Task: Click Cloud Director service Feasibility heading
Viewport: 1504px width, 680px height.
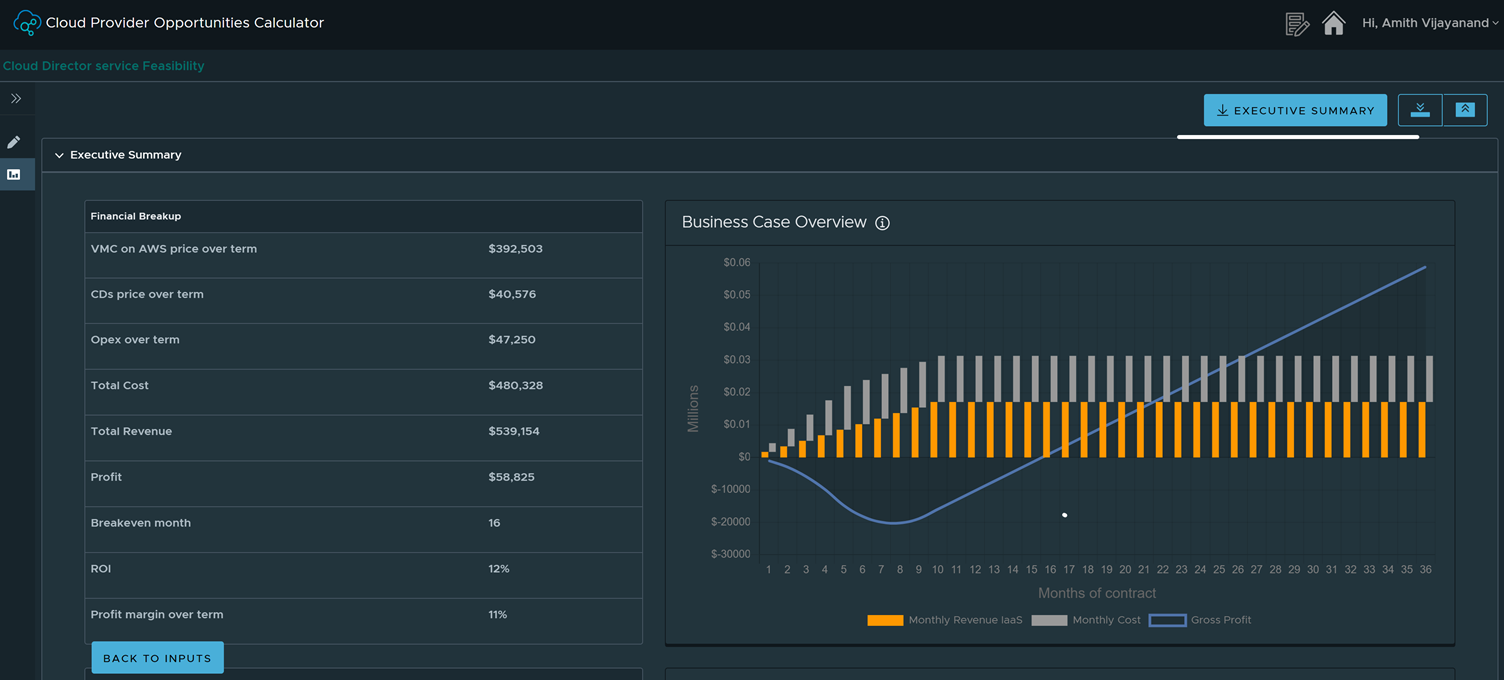Action: coord(104,66)
